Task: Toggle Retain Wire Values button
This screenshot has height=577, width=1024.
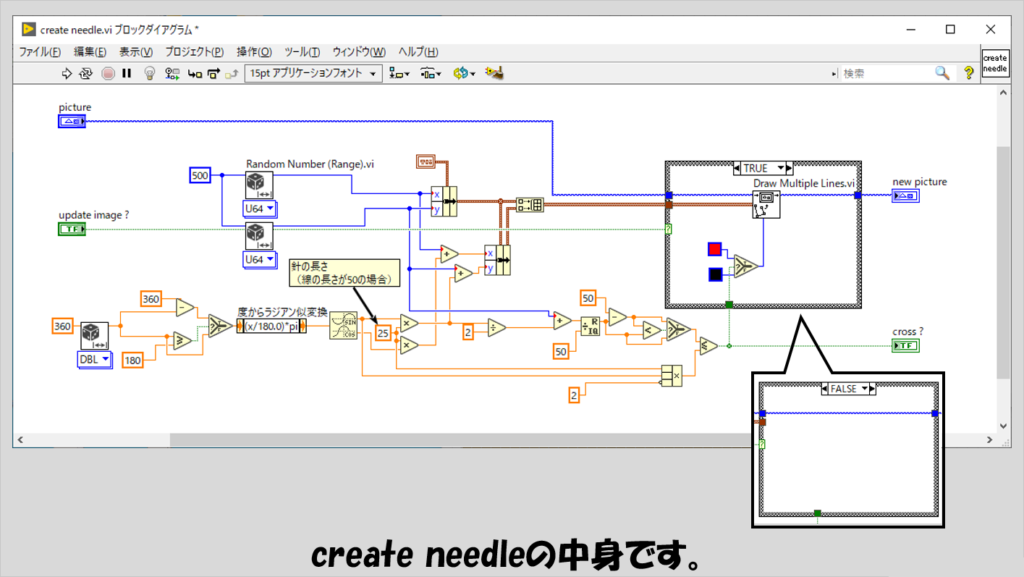Action: (172, 73)
